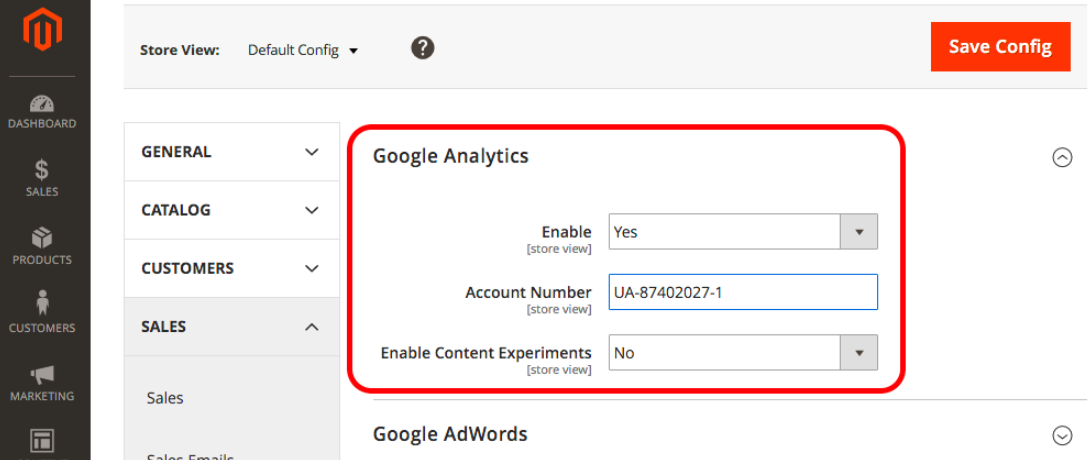This screenshot has width=1092, height=460.
Task: Click the Account Number field label
Action: click(x=528, y=292)
